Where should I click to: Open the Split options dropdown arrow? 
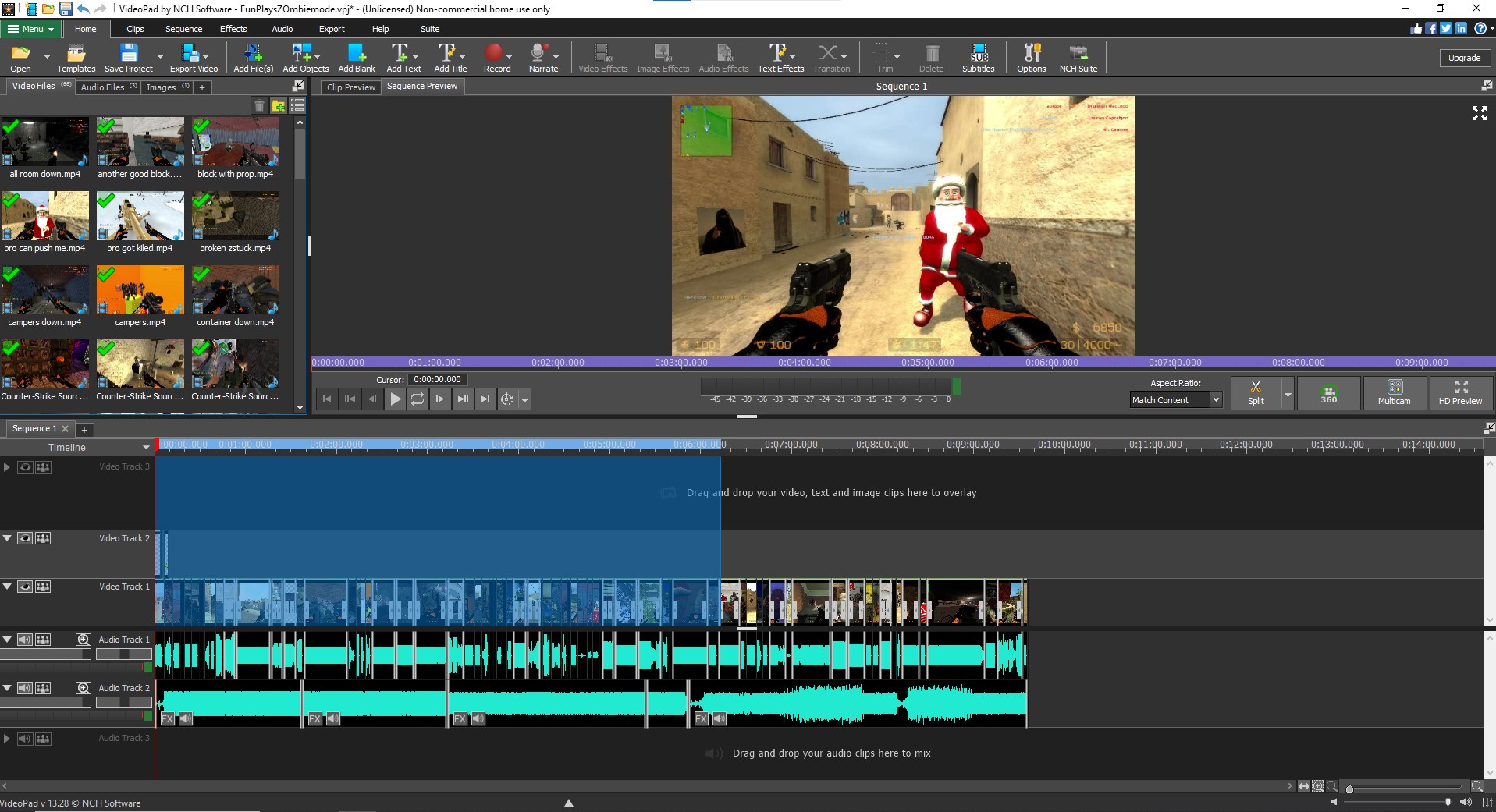click(x=1288, y=394)
